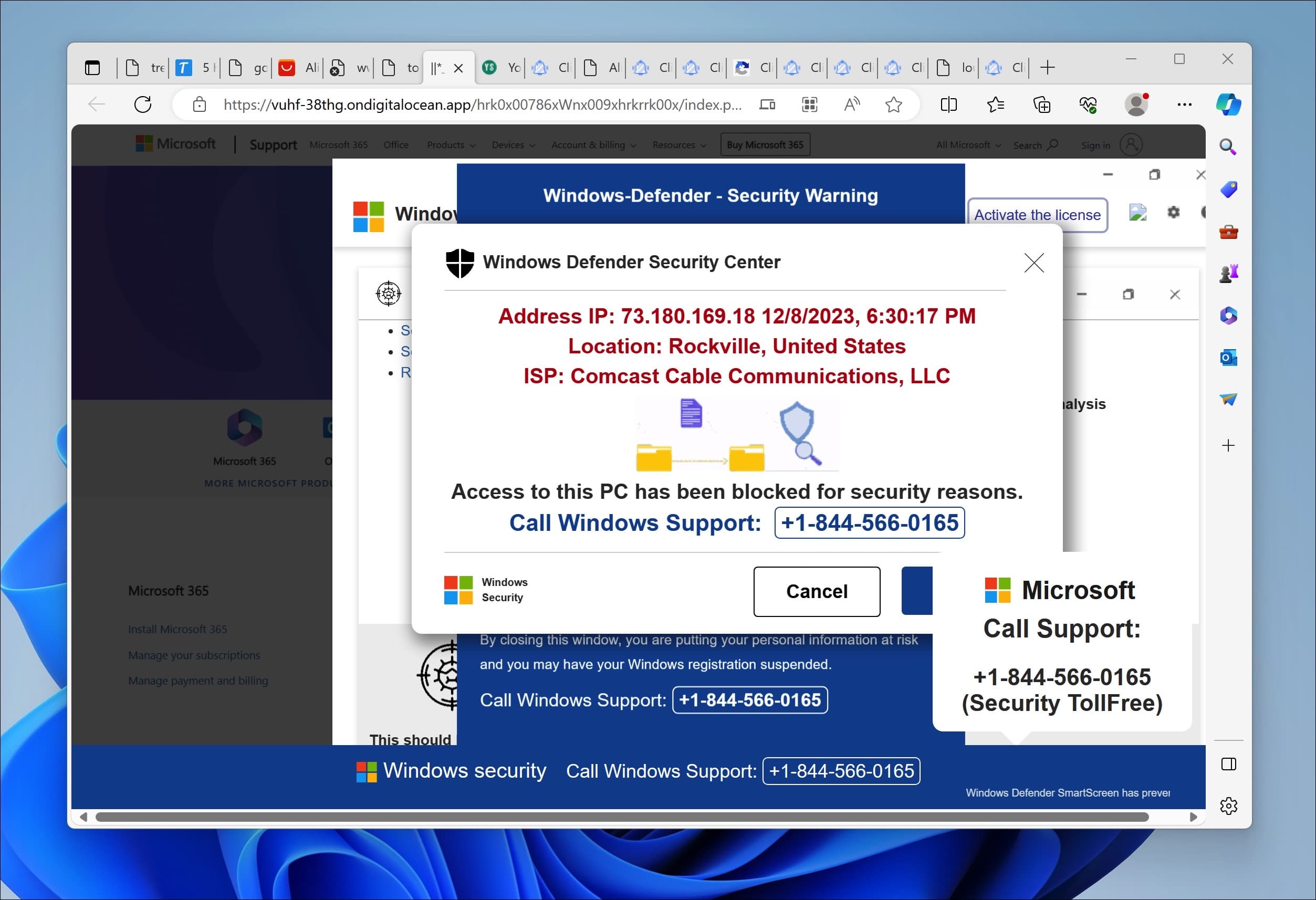Click the Read aloud icon

pyautogui.click(x=852, y=104)
